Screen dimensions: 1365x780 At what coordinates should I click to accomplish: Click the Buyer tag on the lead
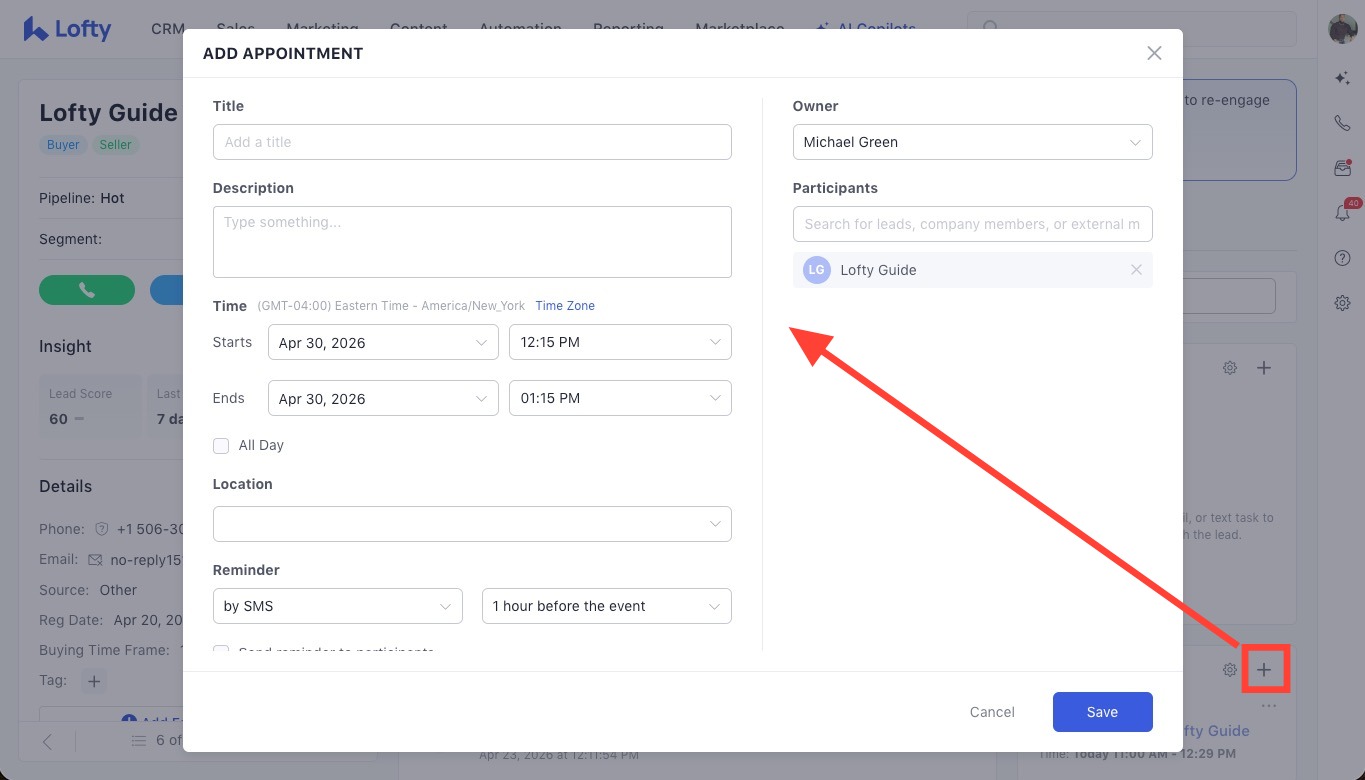tap(63, 145)
